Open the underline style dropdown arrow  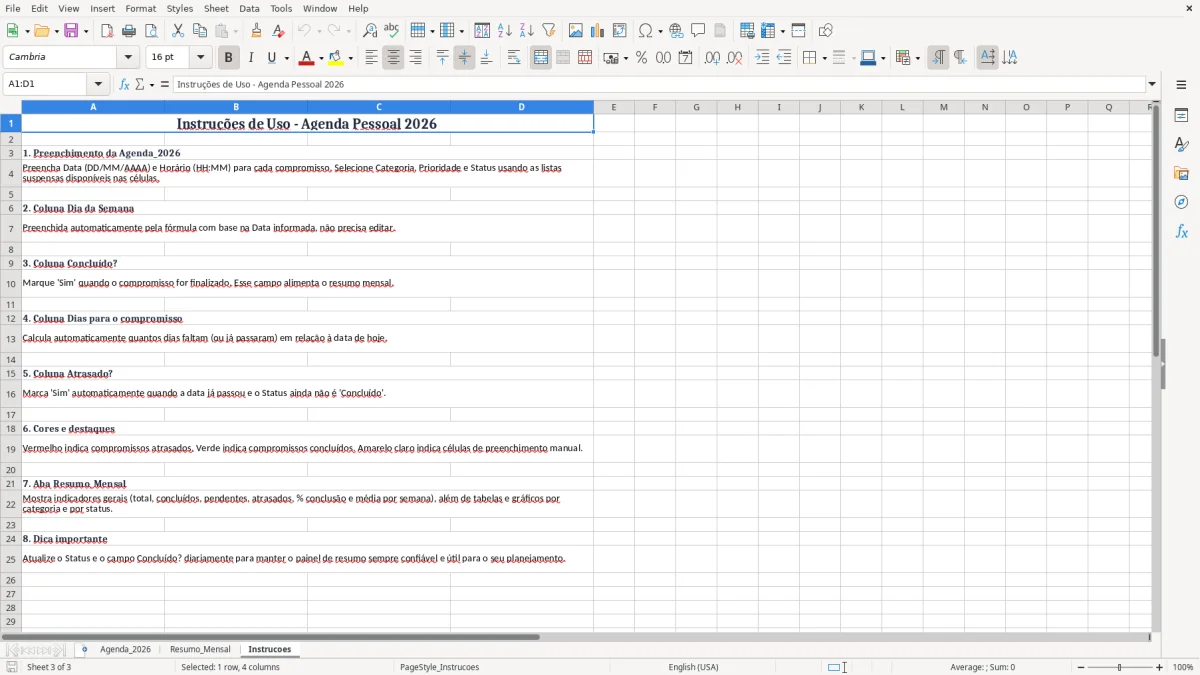point(285,58)
